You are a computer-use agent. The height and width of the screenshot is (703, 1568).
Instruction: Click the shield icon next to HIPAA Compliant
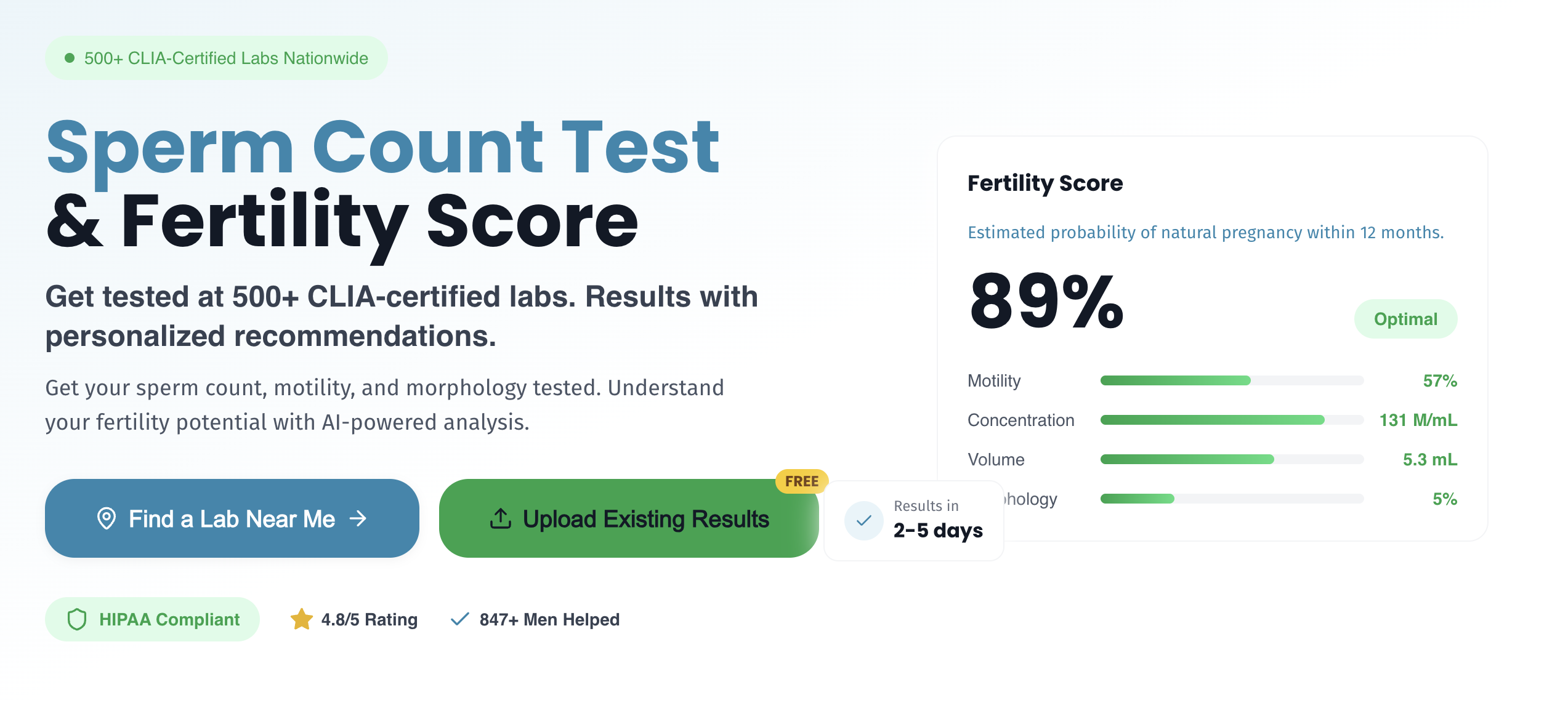tap(76, 620)
